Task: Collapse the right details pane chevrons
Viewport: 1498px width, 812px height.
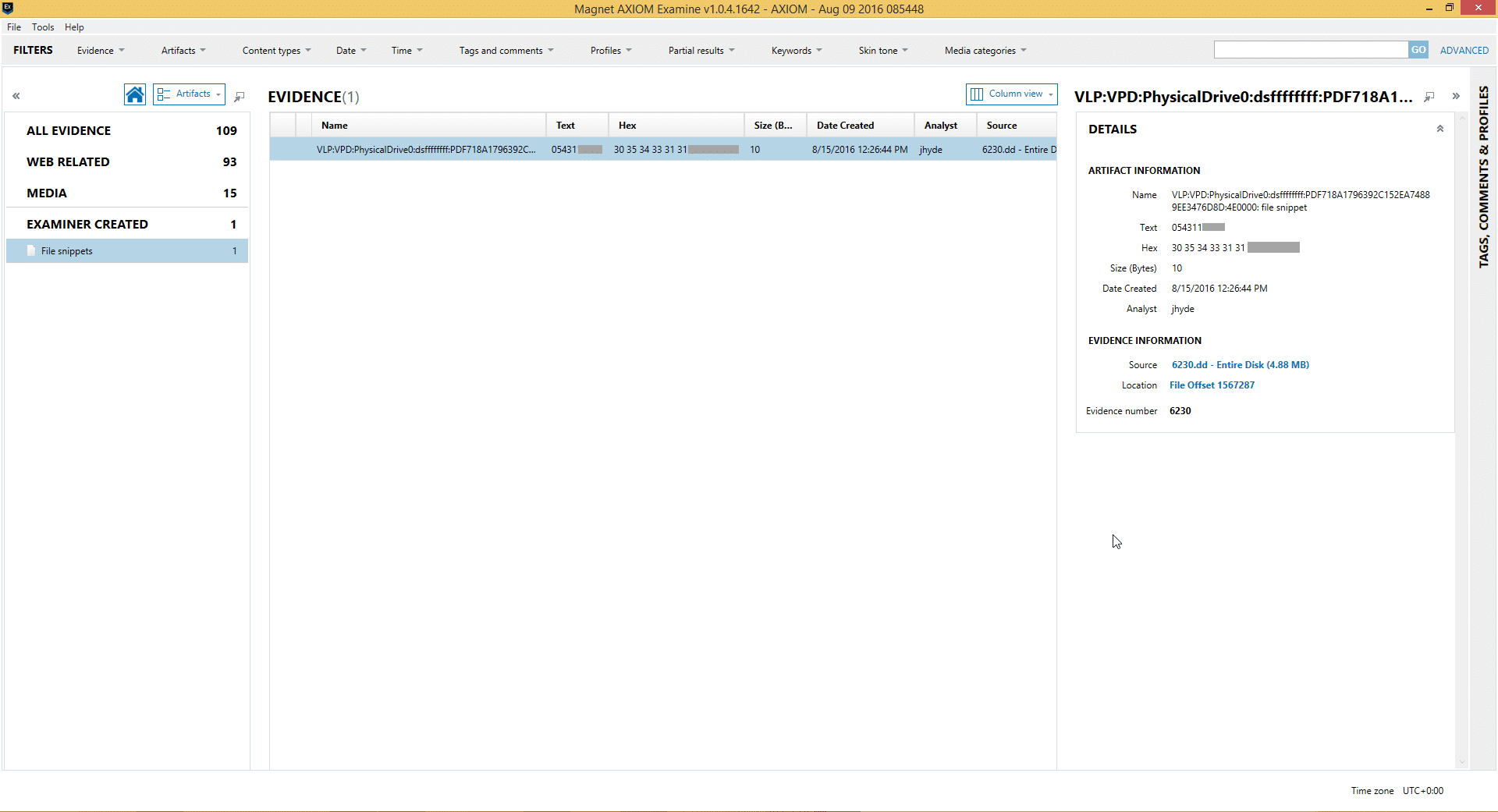Action: point(1456,96)
